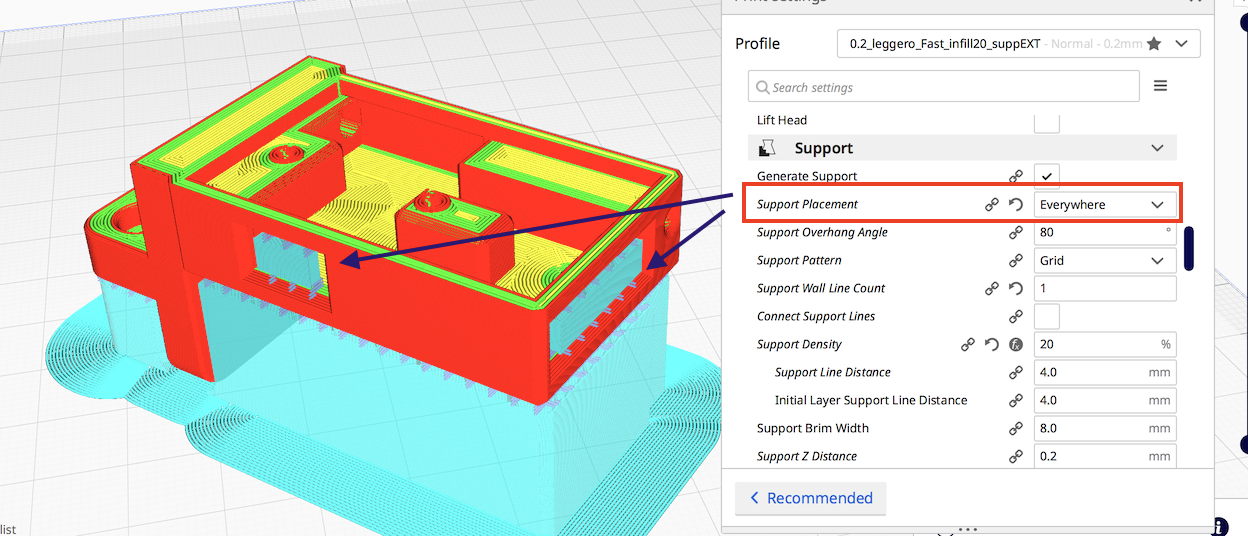Click the link icon for Support Line Distance

[x=1016, y=372]
